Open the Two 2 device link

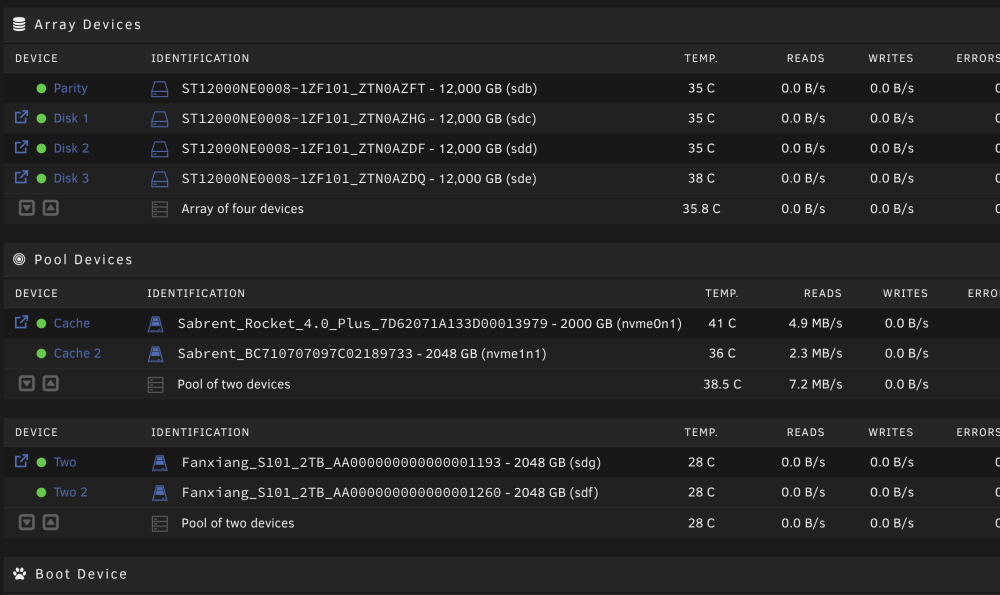coord(70,492)
